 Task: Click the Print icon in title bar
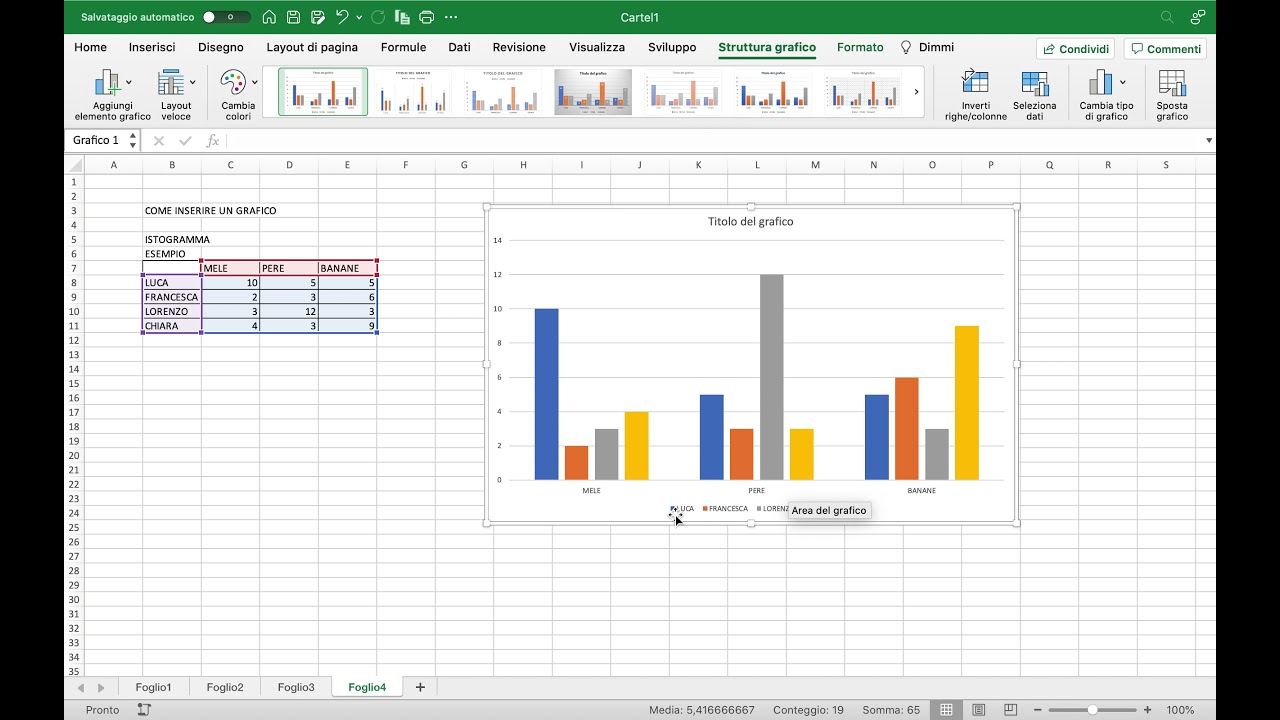[427, 17]
